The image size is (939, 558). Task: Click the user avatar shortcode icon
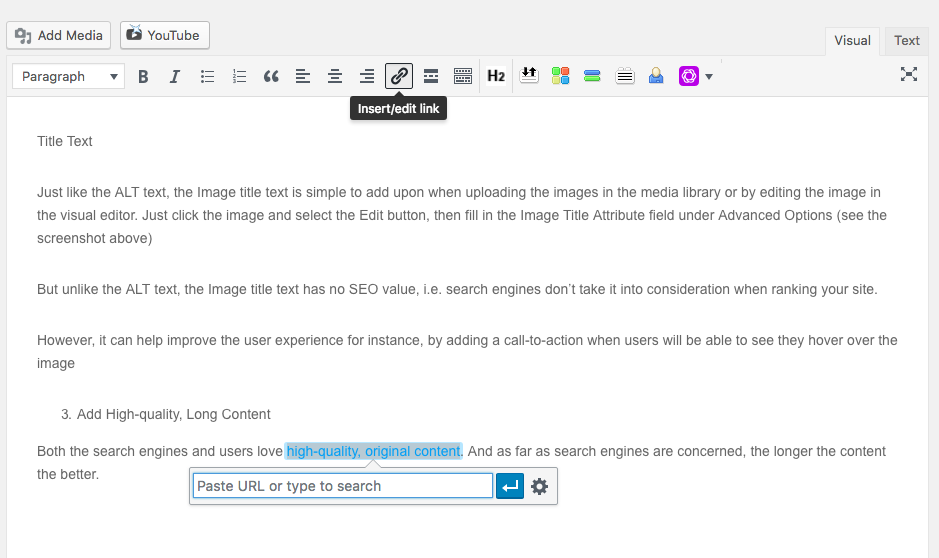(656, 76)
